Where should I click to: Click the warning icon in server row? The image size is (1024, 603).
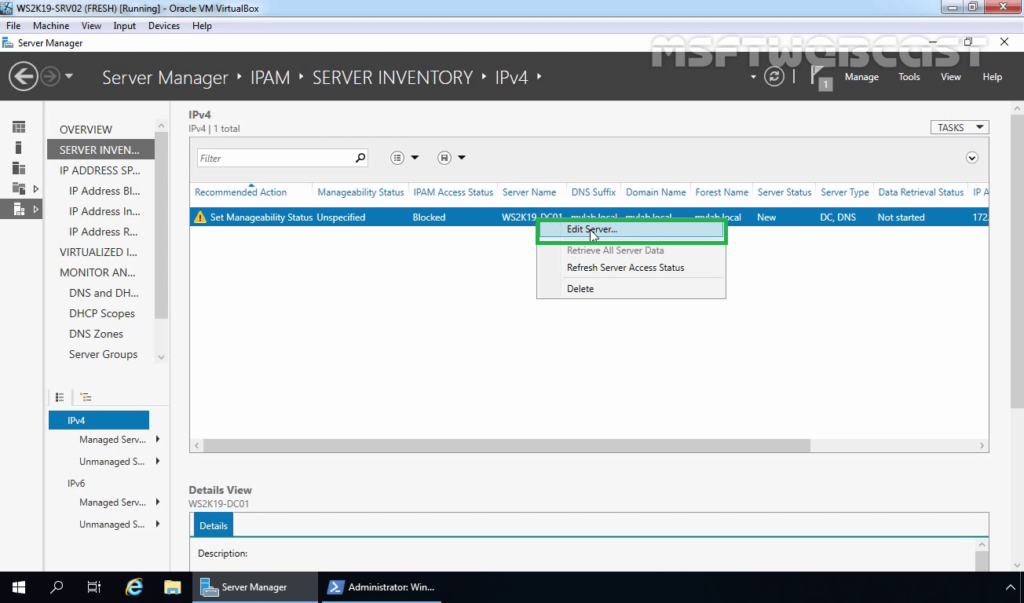200,217
